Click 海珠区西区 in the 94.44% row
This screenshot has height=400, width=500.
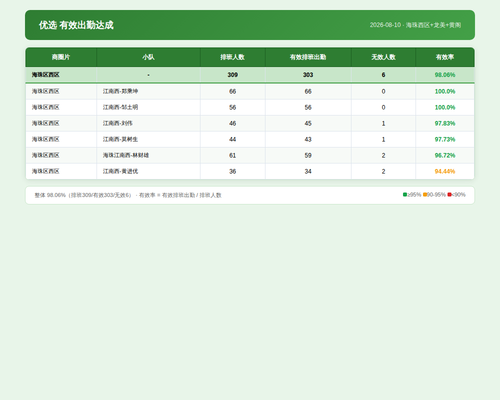[x=45, y=171]
